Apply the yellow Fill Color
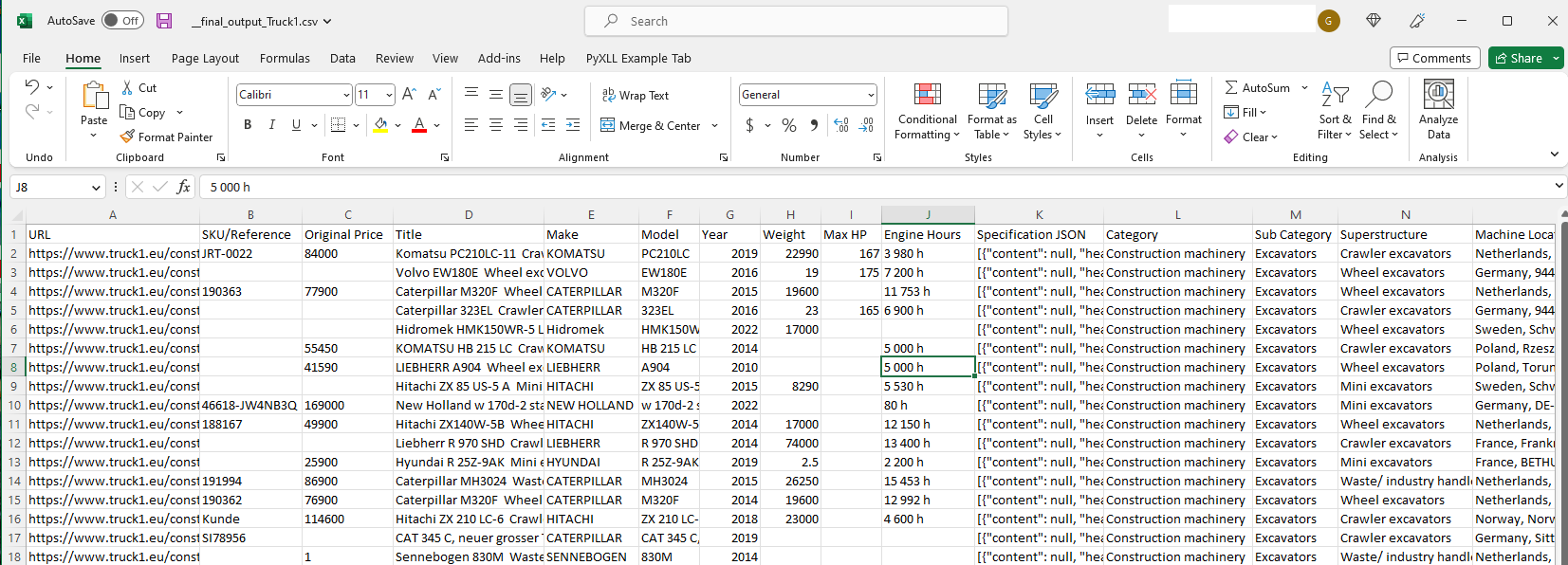Screen dimensions: 1568x565 click(x=380, y=124)
